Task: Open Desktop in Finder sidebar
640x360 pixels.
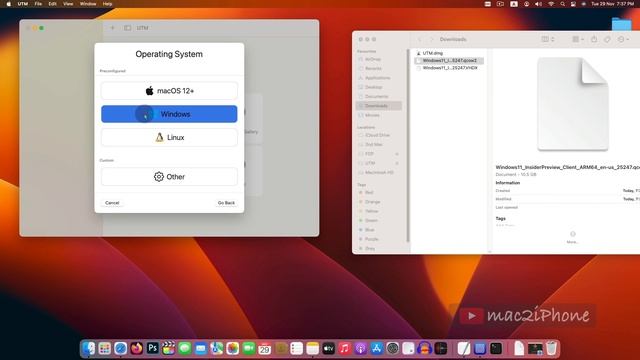Action: pyautogui.click(x=373, y=87)
